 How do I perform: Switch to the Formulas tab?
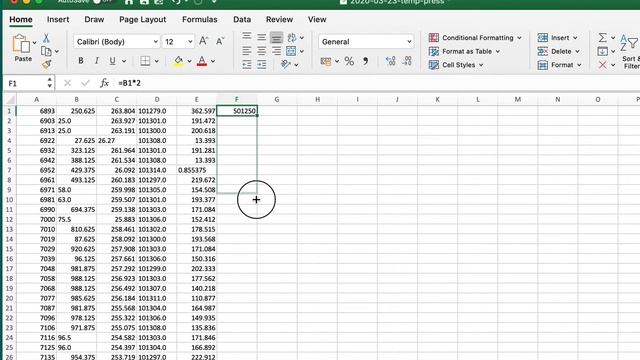click(200, 20)
